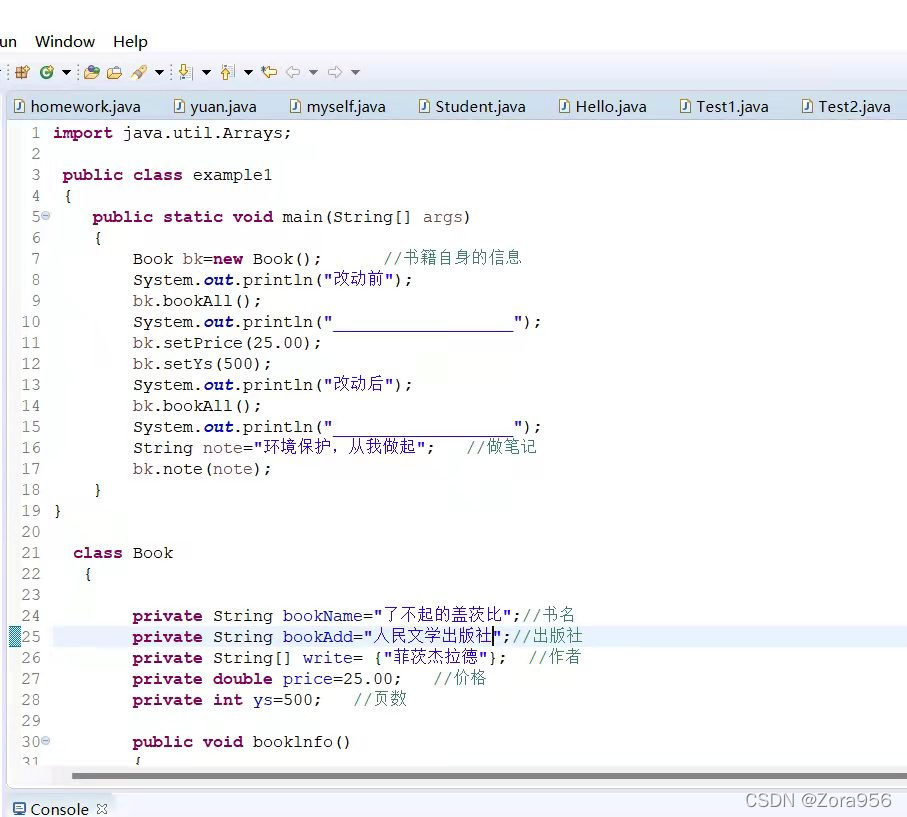Click the New Java Class icon
This screenshot has height=817, width=907.
click(47, 72)
